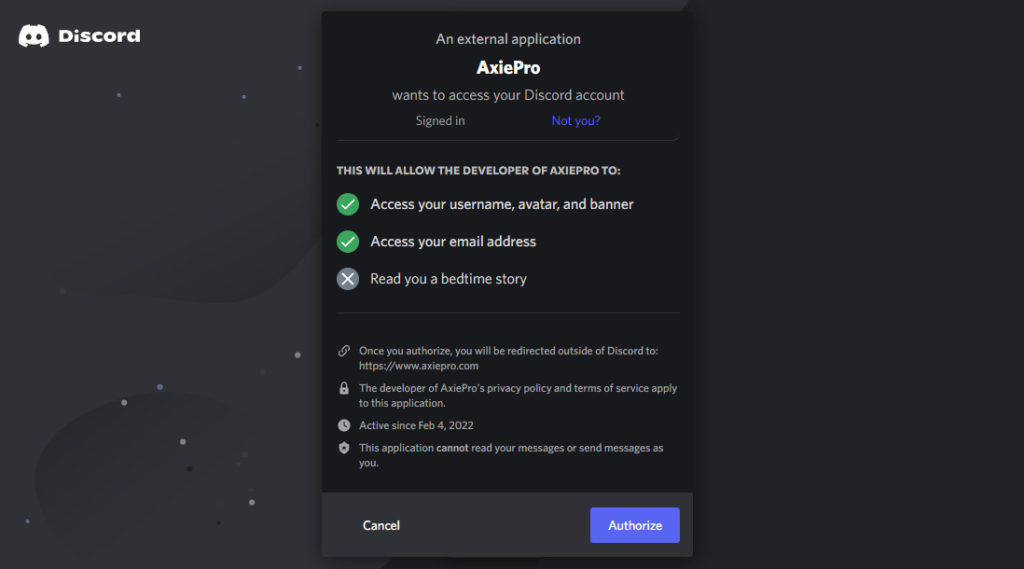Click the shield icon beside messages notice
Image resolution: width=1024 pixels, height=569 pixels.
pos(344,448)
